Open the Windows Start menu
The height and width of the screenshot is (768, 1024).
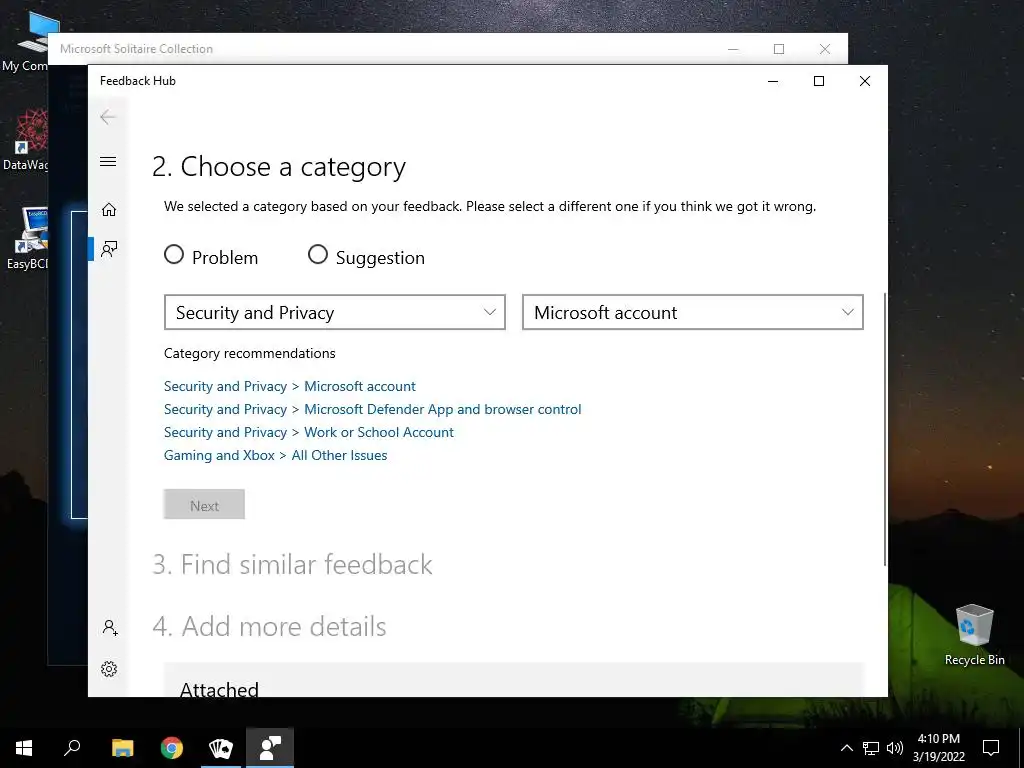click(x=24, y=748)
